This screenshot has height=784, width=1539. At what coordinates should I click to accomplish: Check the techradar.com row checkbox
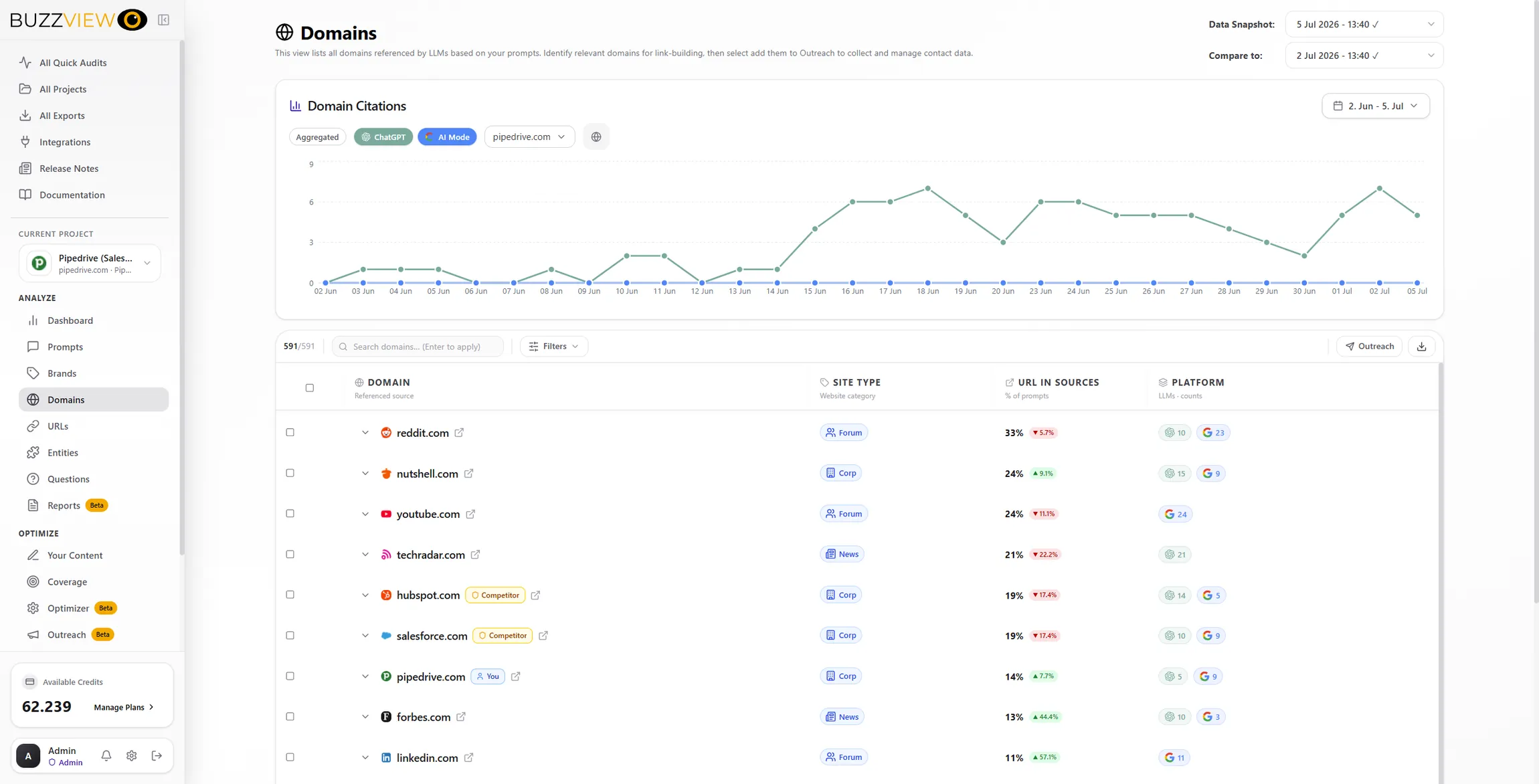(x=290, y=555)
